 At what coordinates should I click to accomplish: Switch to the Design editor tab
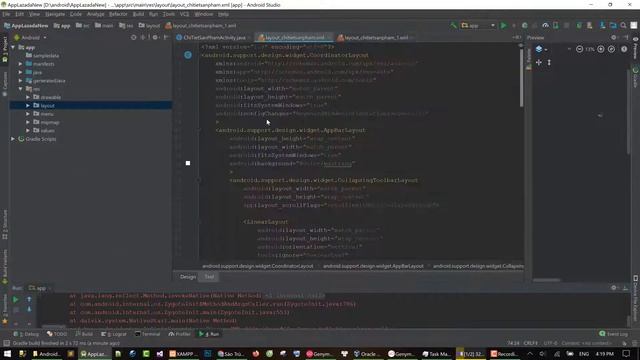click(x=188, y=277)
